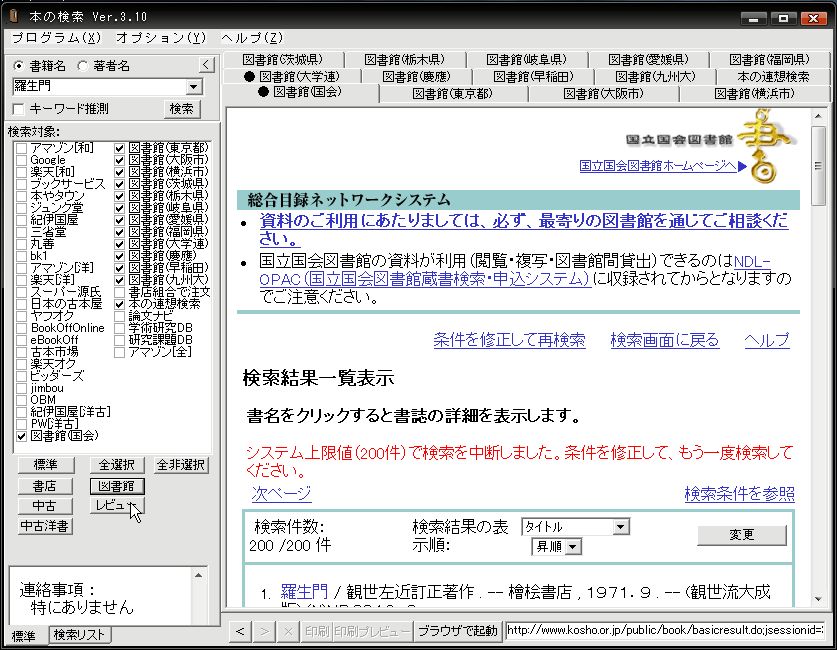Switch to 図書館(早稲田) tab
The height and width of the screenshot is (650, 837).
533,76
